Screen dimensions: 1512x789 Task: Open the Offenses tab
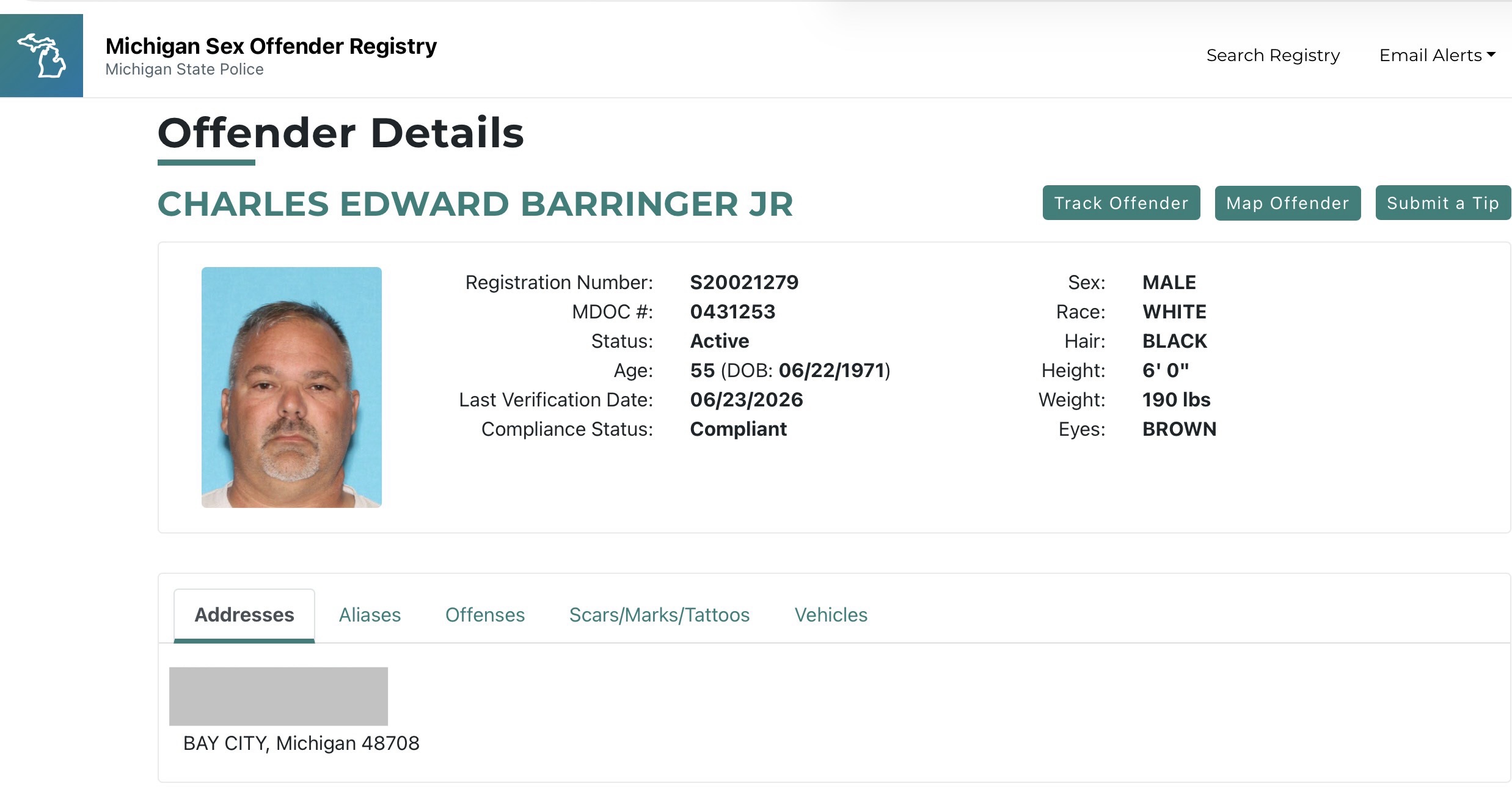pos(485,615)
